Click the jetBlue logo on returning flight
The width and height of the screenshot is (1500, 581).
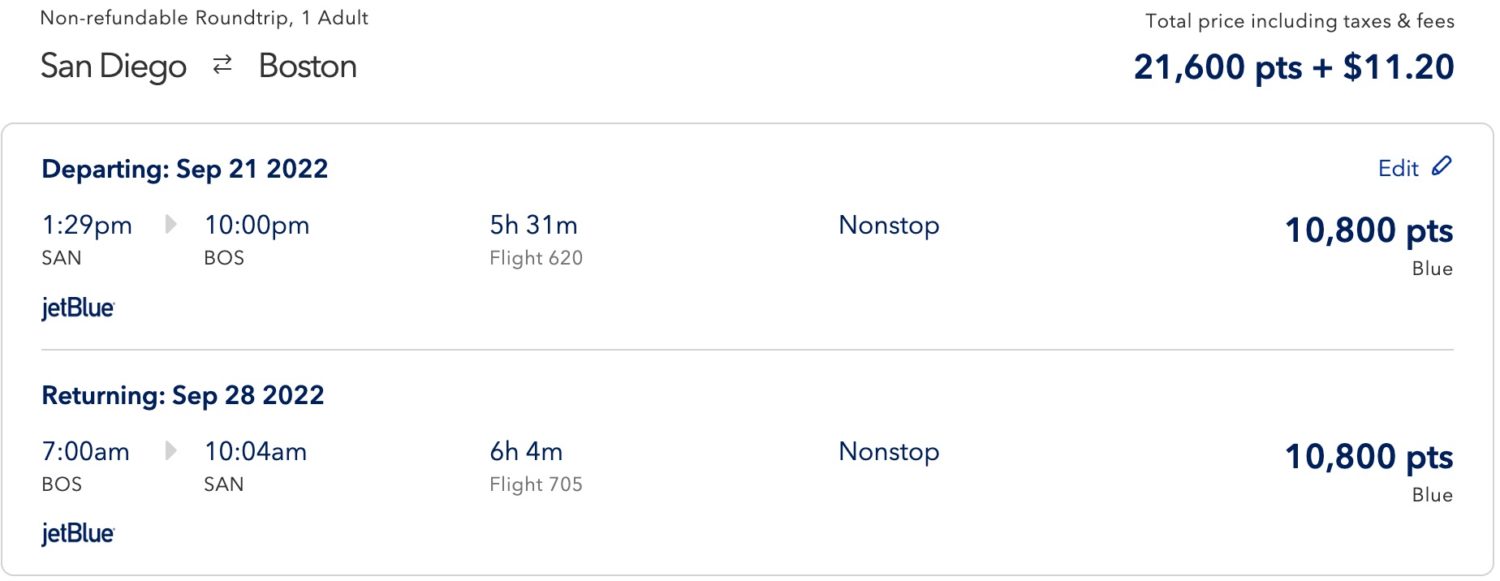76,533
